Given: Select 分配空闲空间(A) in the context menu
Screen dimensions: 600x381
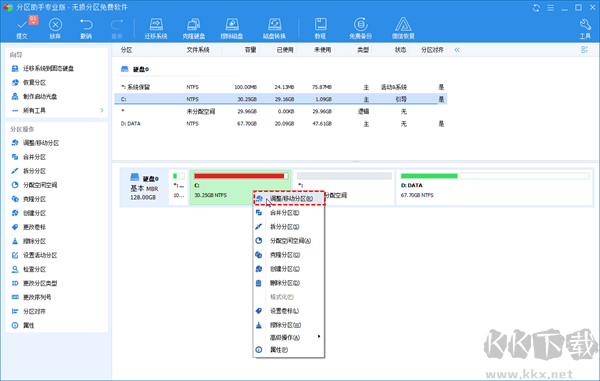Looking at the screenshot, I should coord(289,241).
